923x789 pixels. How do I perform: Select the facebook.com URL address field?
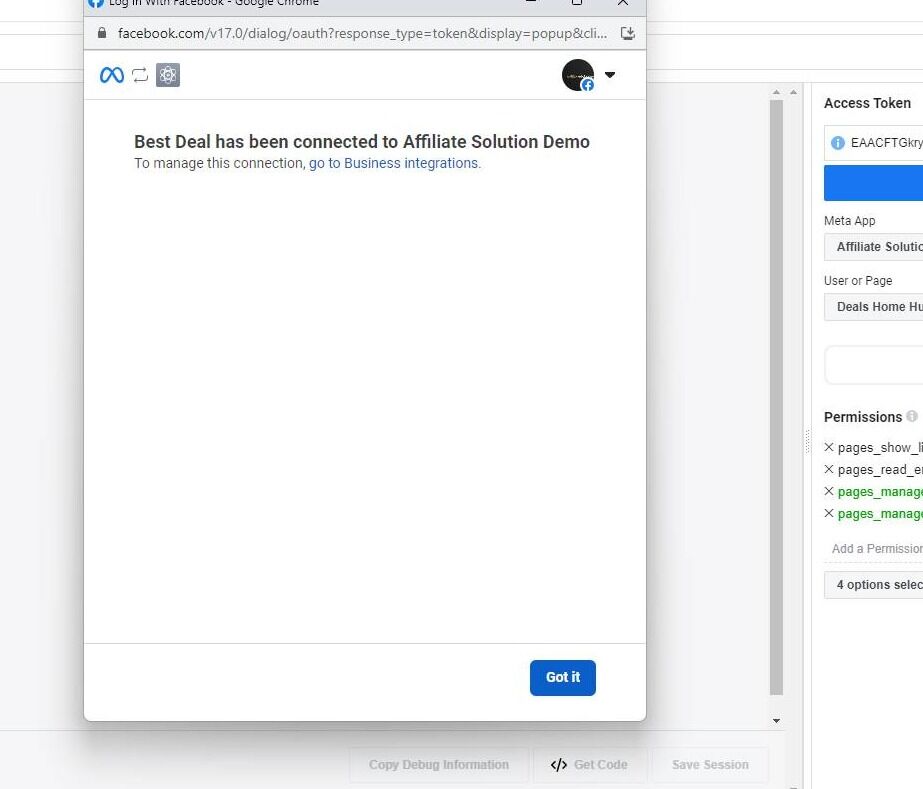(x=362, y=33)
